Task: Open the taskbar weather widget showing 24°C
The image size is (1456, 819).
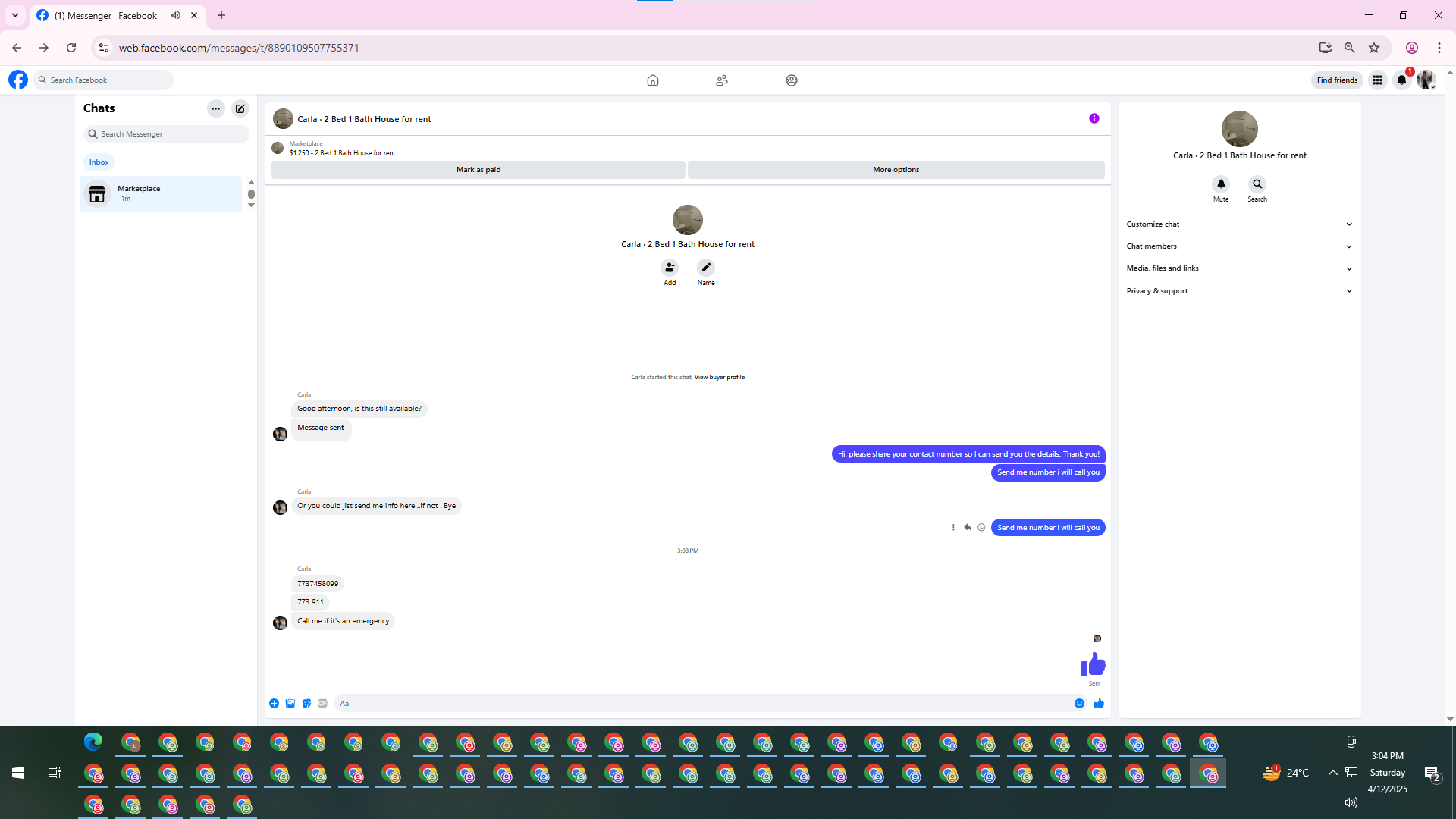Action: [1286, 773]
